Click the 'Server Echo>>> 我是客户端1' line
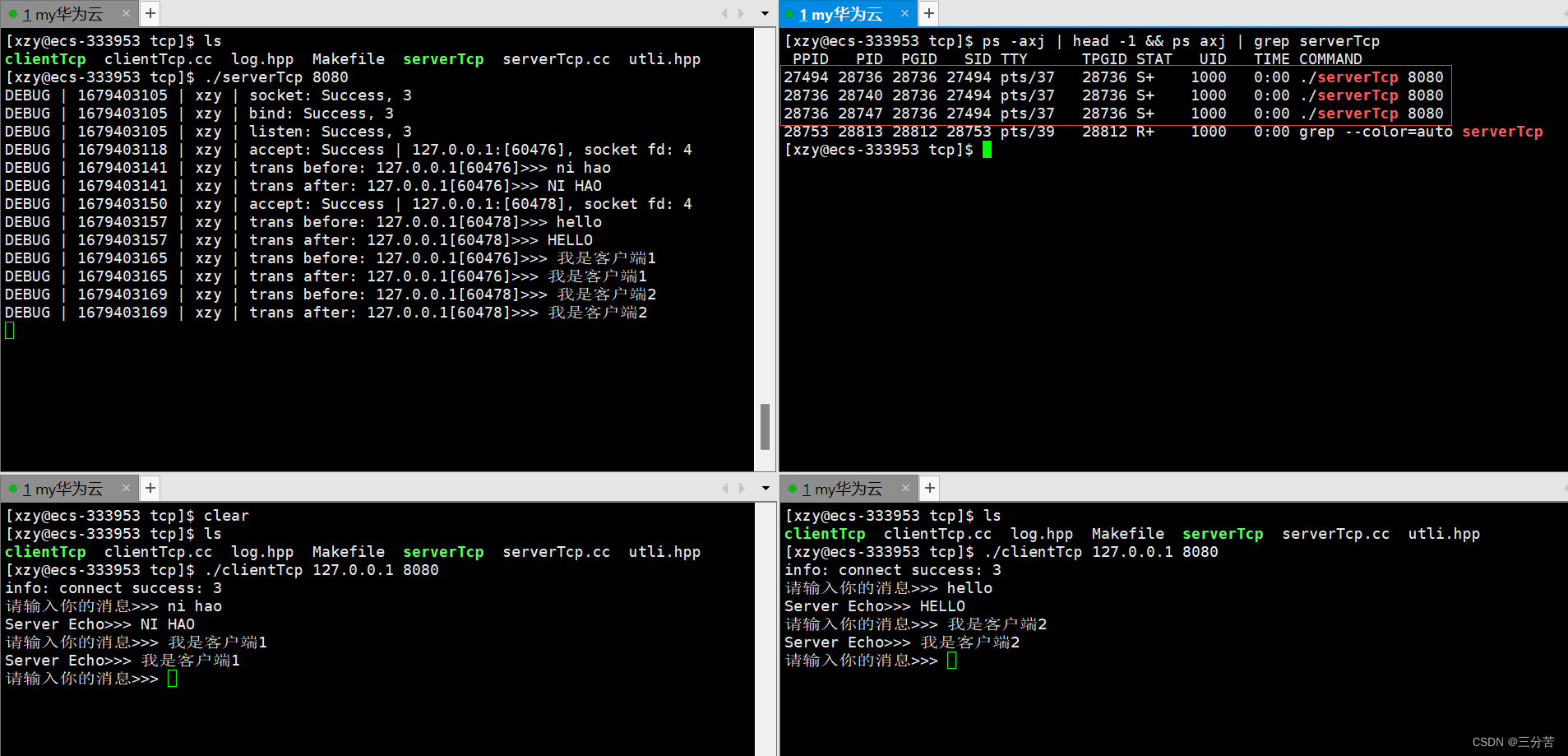Image resolution: width=1568 pixels, height=756 pixels. pyautogui.click(x=123, y=661)
